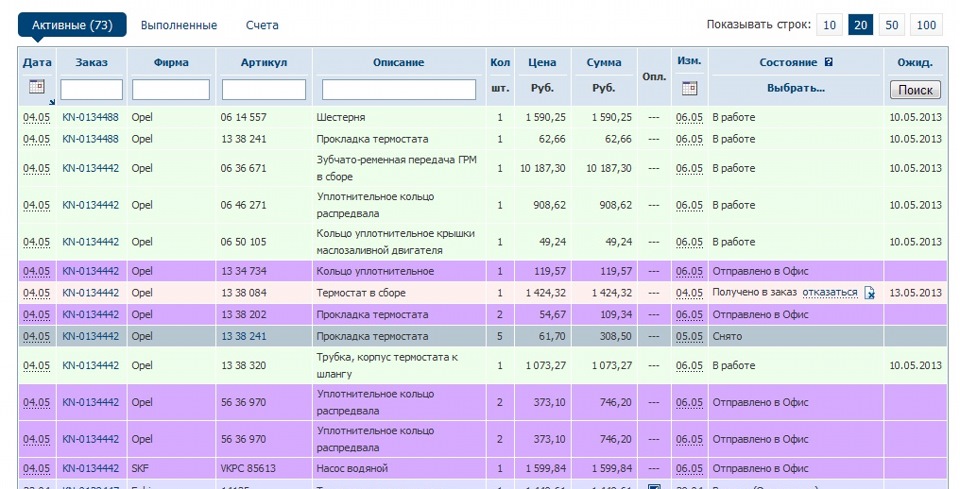
Task: Click the small sort arrow under Дата
Action: pos(52,101)
